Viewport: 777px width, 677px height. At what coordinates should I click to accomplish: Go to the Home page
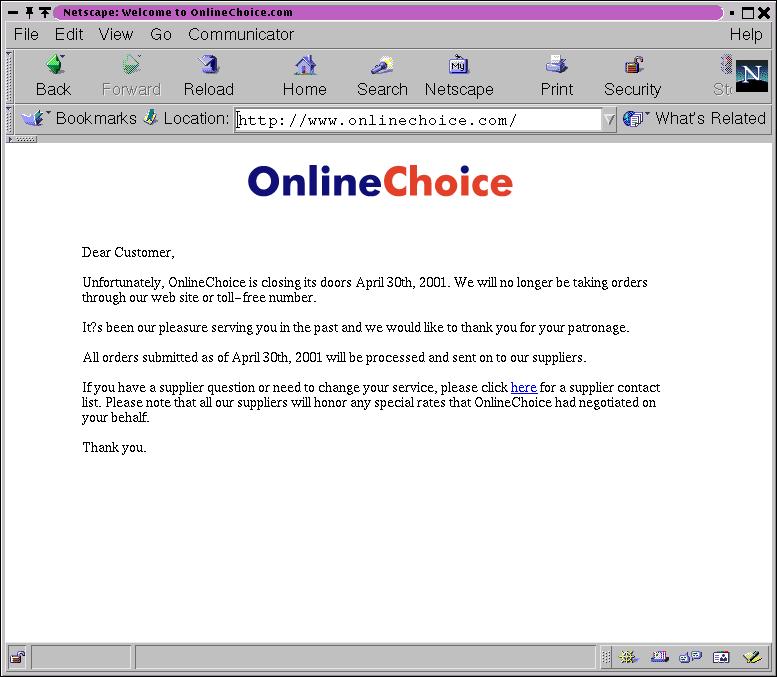(x=305, y=75)
